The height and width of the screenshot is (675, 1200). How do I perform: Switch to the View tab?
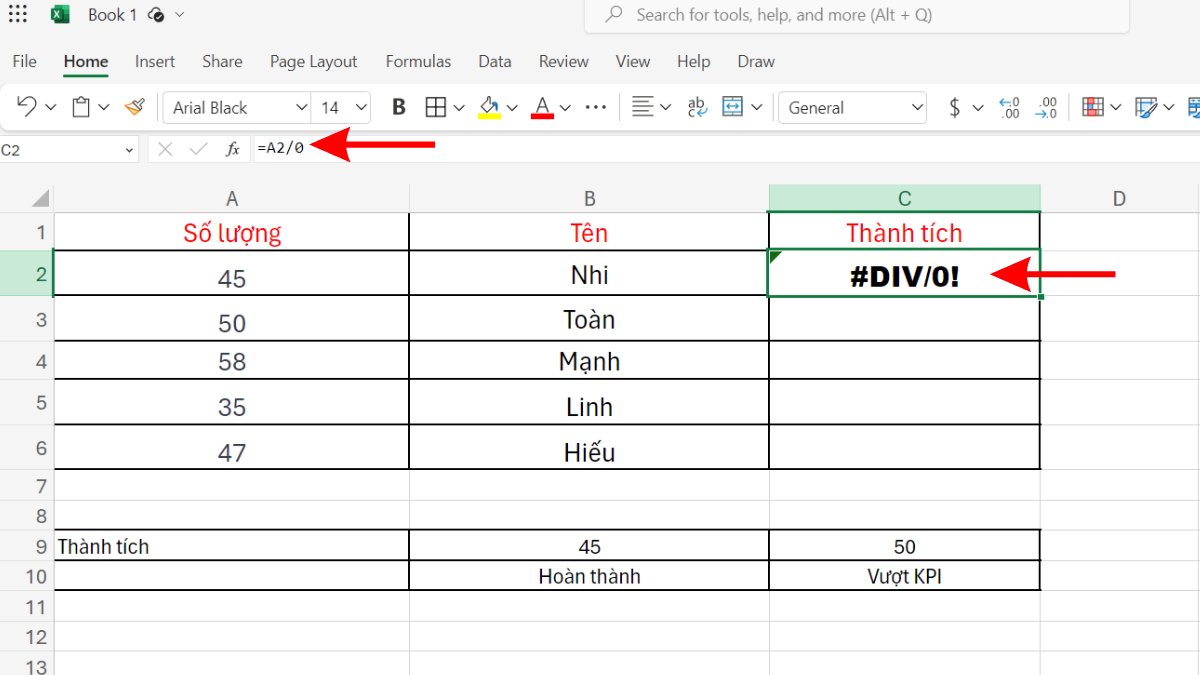pos(633,61)
